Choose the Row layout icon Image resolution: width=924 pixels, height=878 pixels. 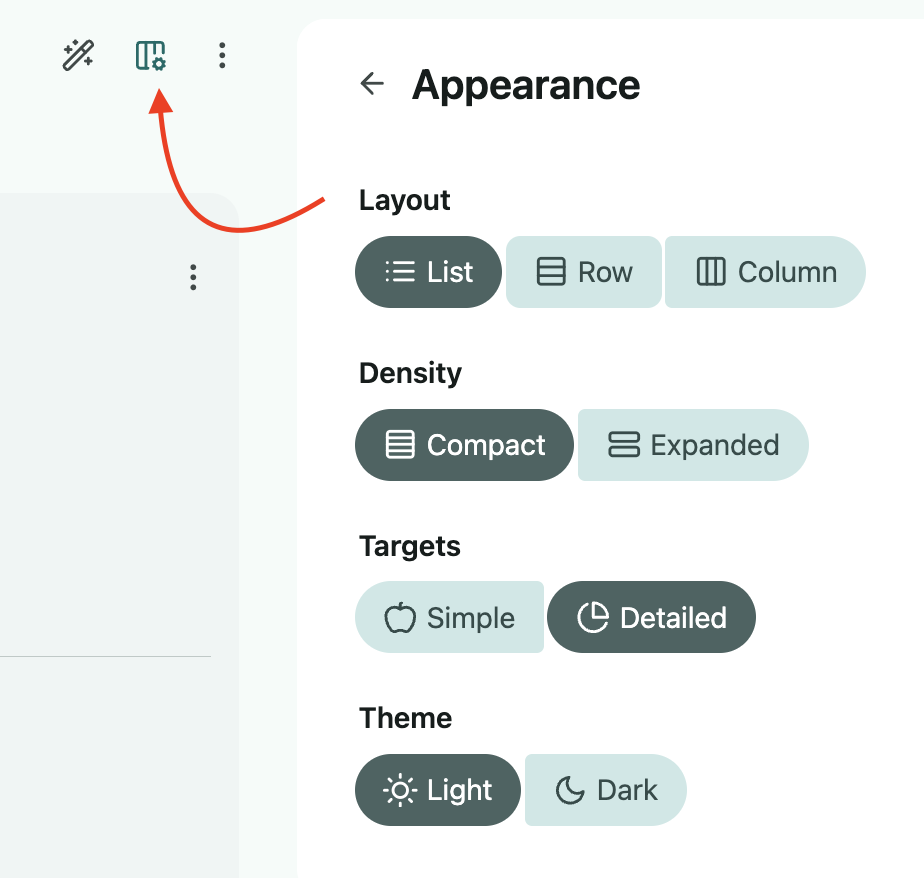tap(551, 272)
